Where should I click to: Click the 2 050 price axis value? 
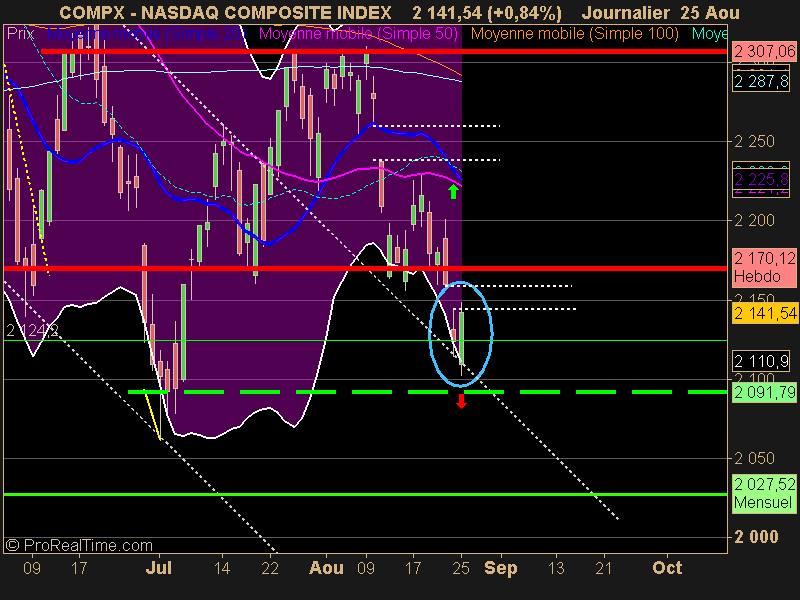[754, 458]
